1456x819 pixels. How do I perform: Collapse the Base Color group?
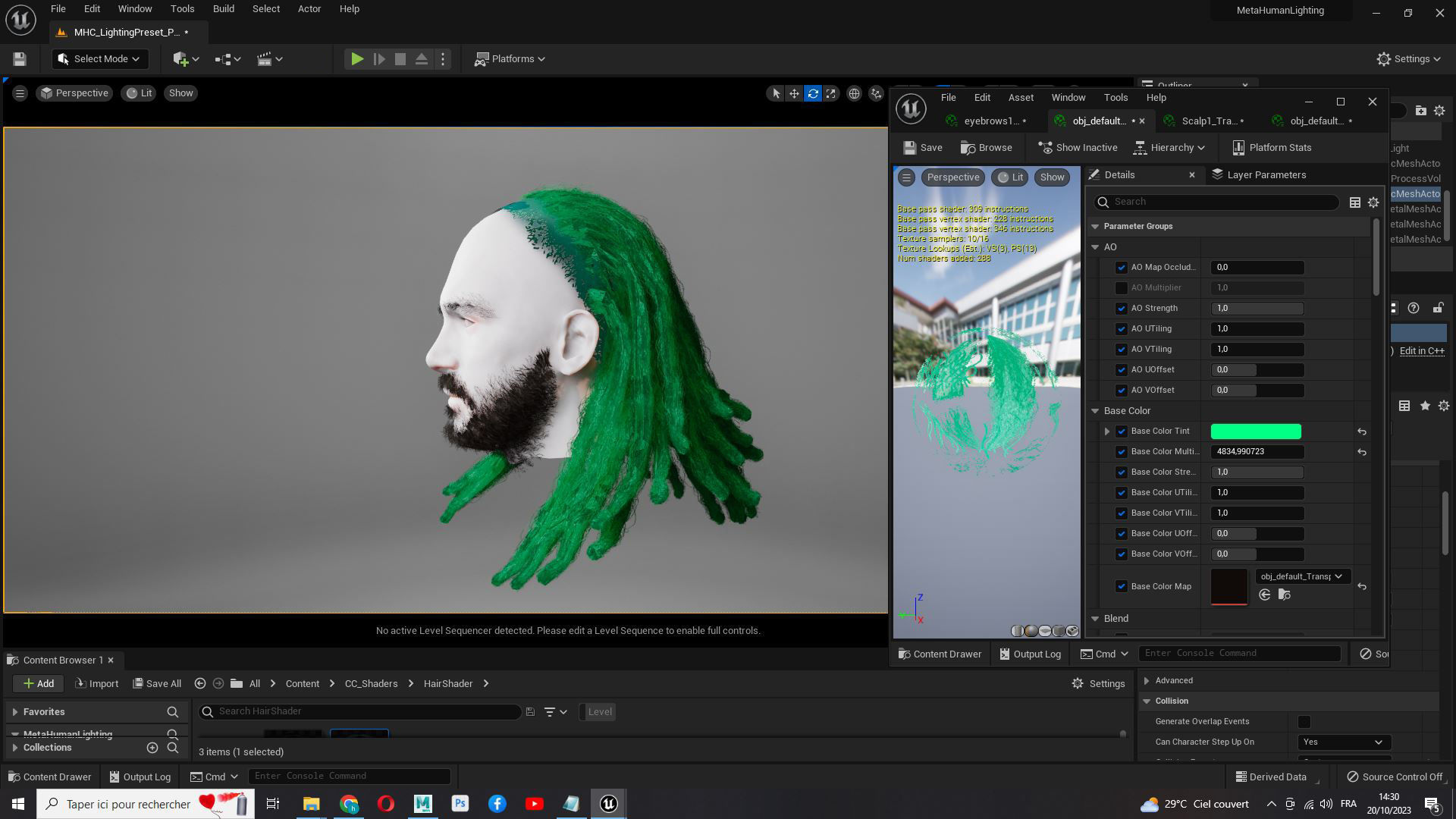[x=1095, y=411]
